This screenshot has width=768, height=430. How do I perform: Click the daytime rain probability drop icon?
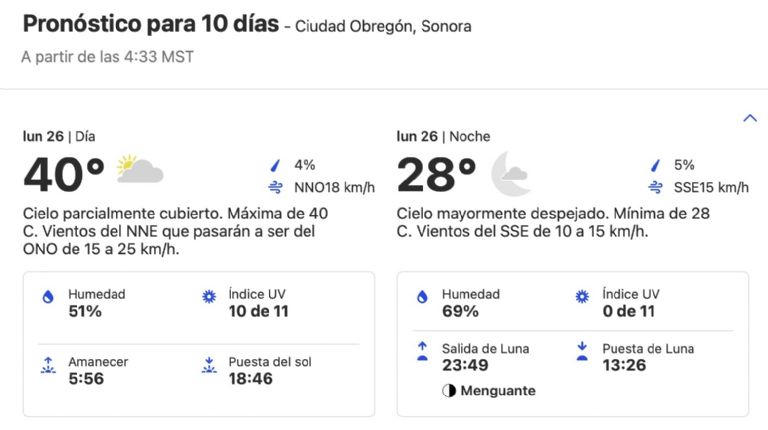pyautogui.click(x=275, y=166)
